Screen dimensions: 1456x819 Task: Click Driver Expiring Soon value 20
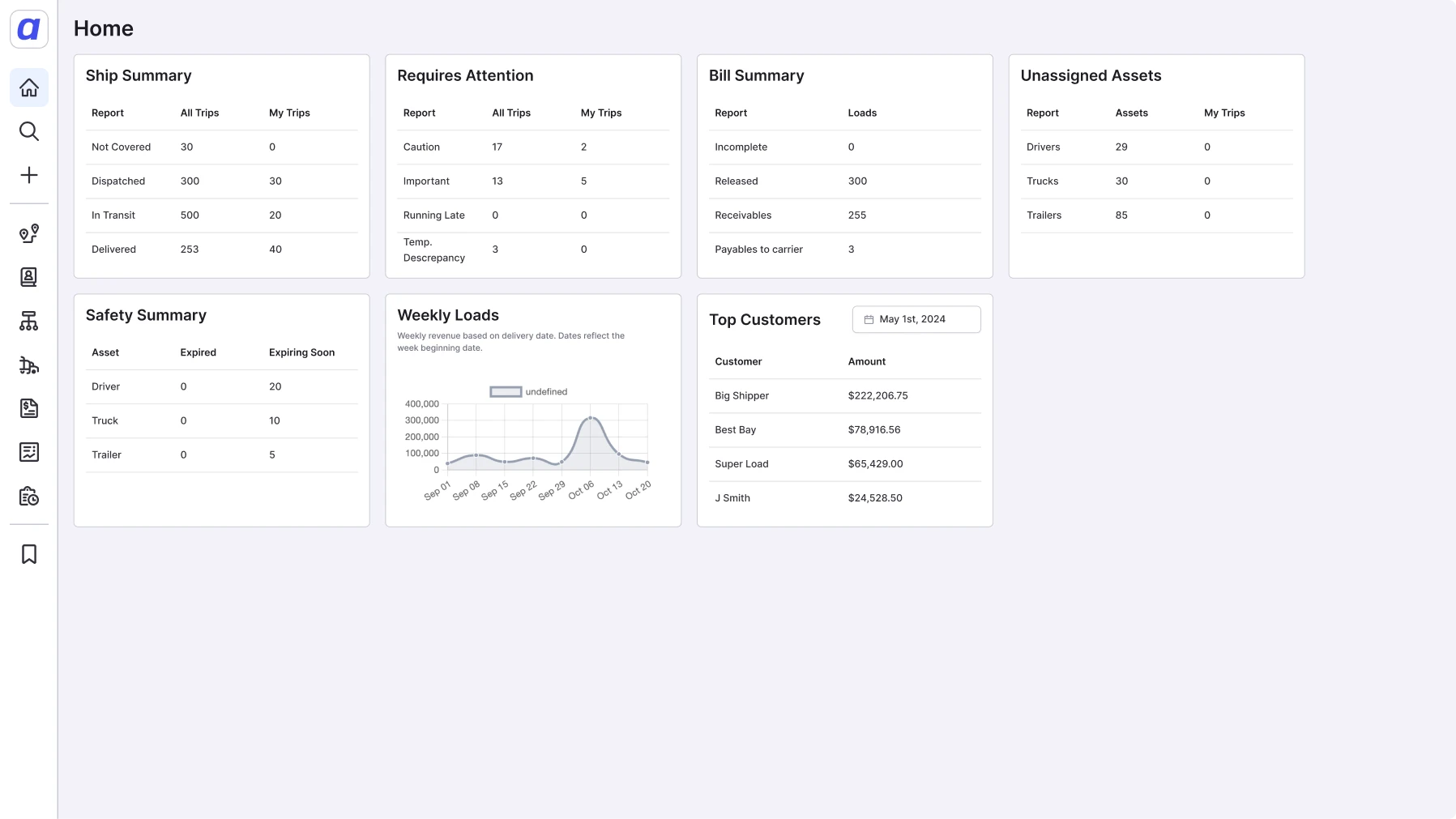pos(275,387)
